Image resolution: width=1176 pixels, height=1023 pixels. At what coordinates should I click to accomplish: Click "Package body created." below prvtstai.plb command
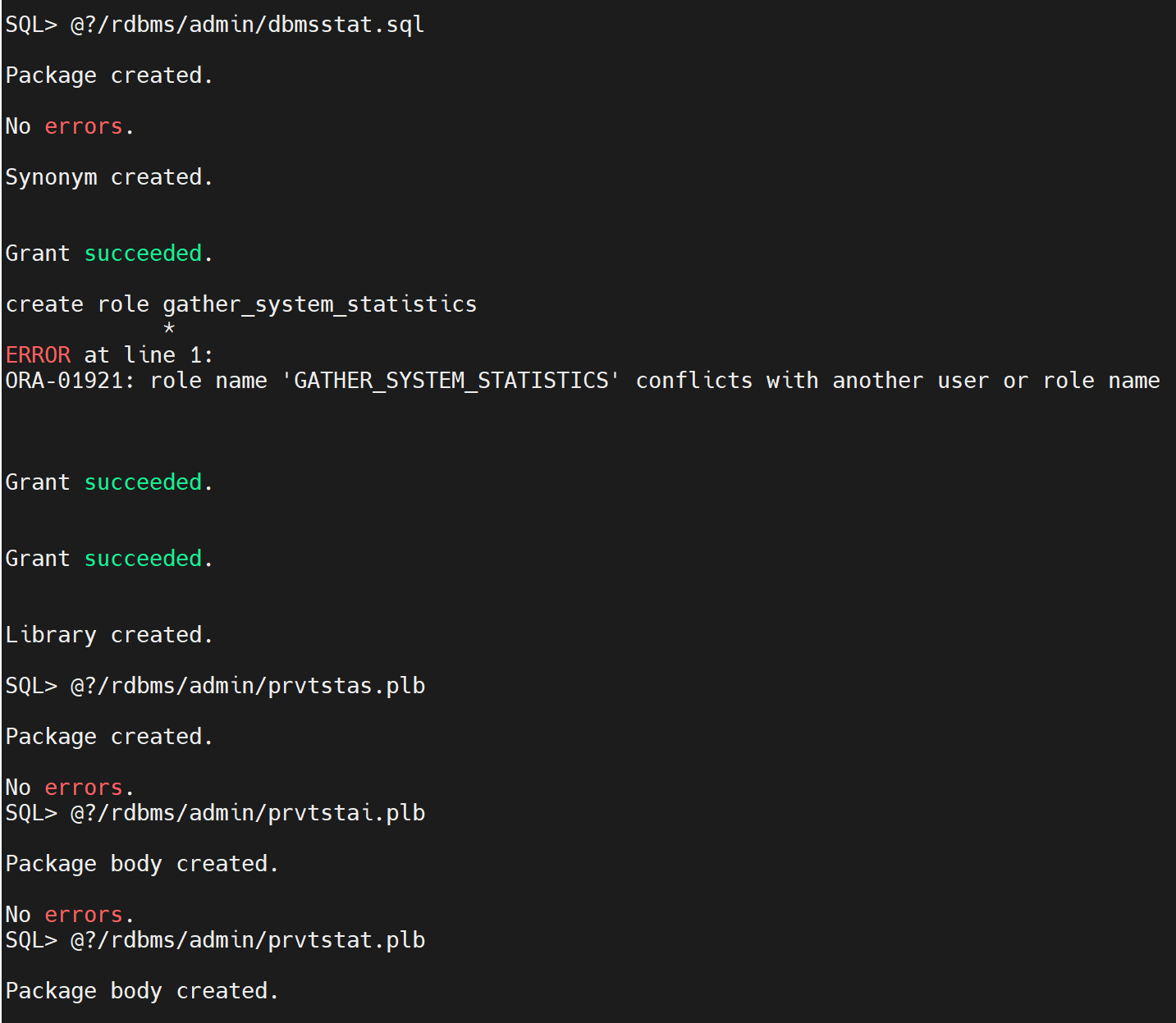click(x=141, y=864)
